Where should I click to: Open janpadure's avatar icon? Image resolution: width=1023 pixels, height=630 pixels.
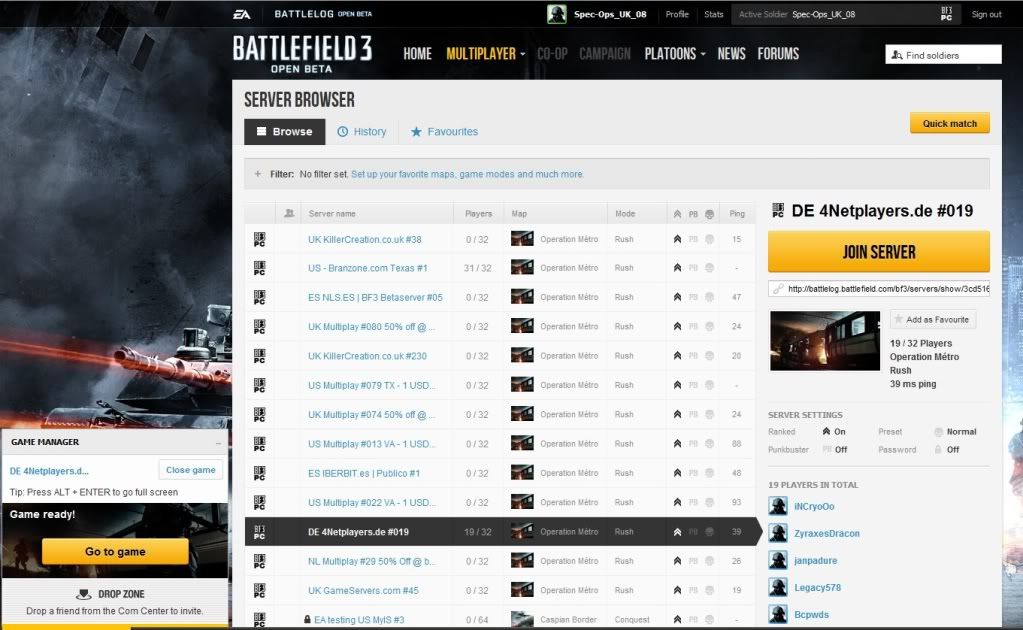[x=778, y=560]
